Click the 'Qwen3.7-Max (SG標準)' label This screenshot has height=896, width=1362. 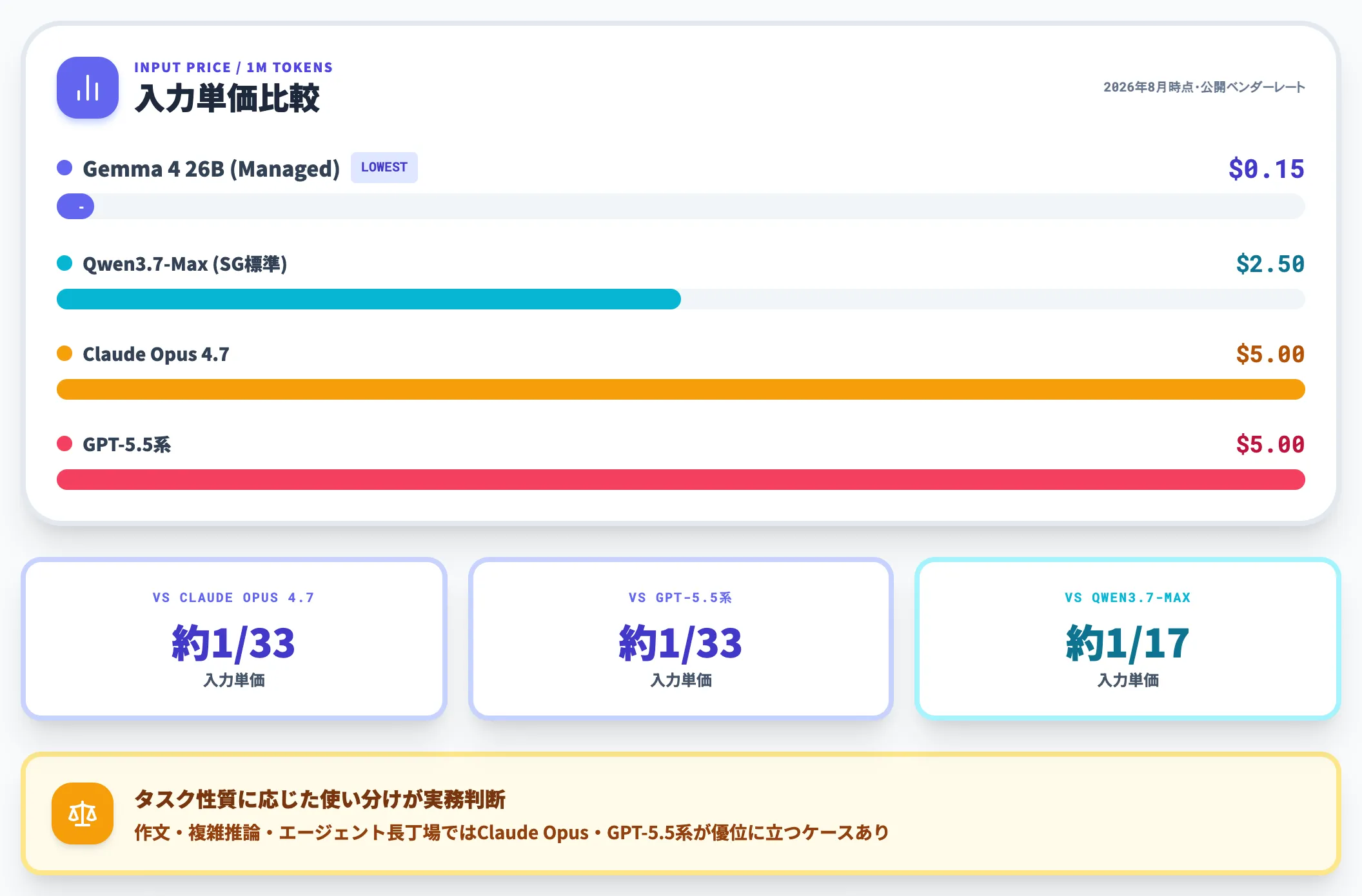(x=185, y=264)
